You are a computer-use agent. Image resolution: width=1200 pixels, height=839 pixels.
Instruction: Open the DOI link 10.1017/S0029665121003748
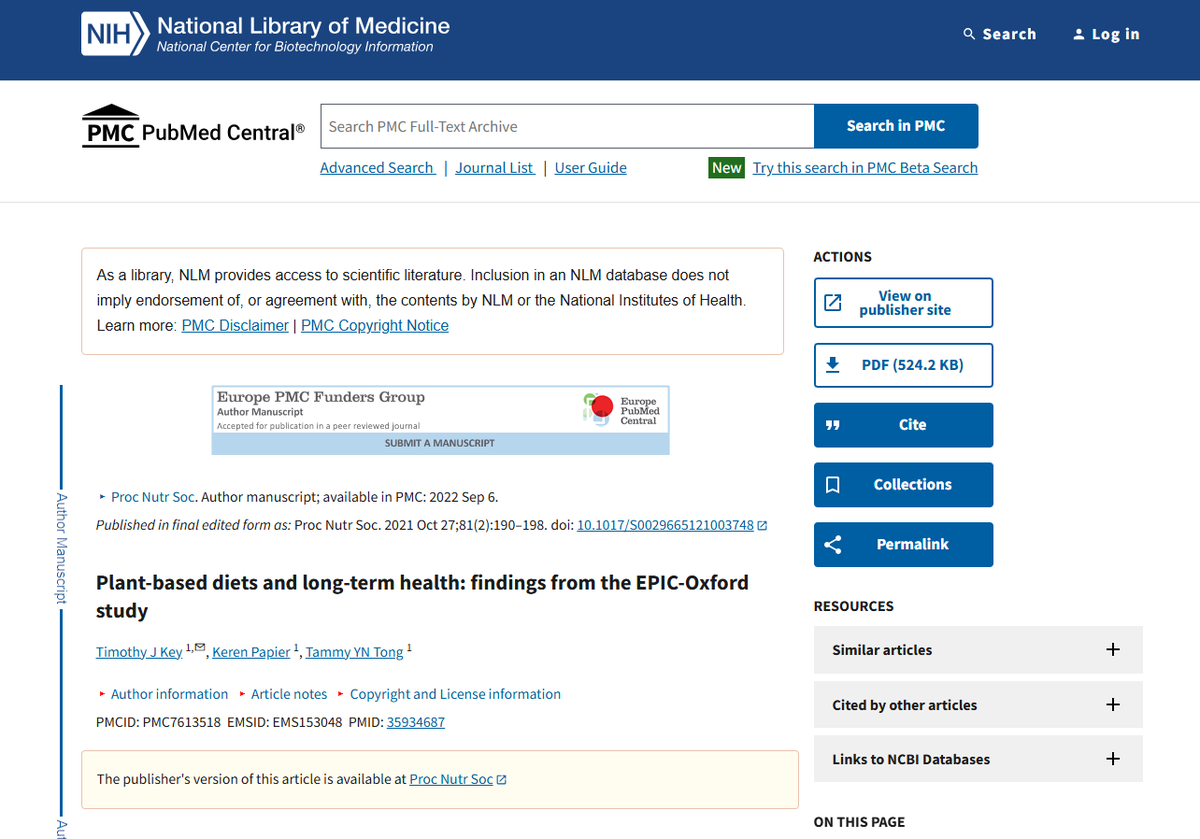(x=666, y=525)
